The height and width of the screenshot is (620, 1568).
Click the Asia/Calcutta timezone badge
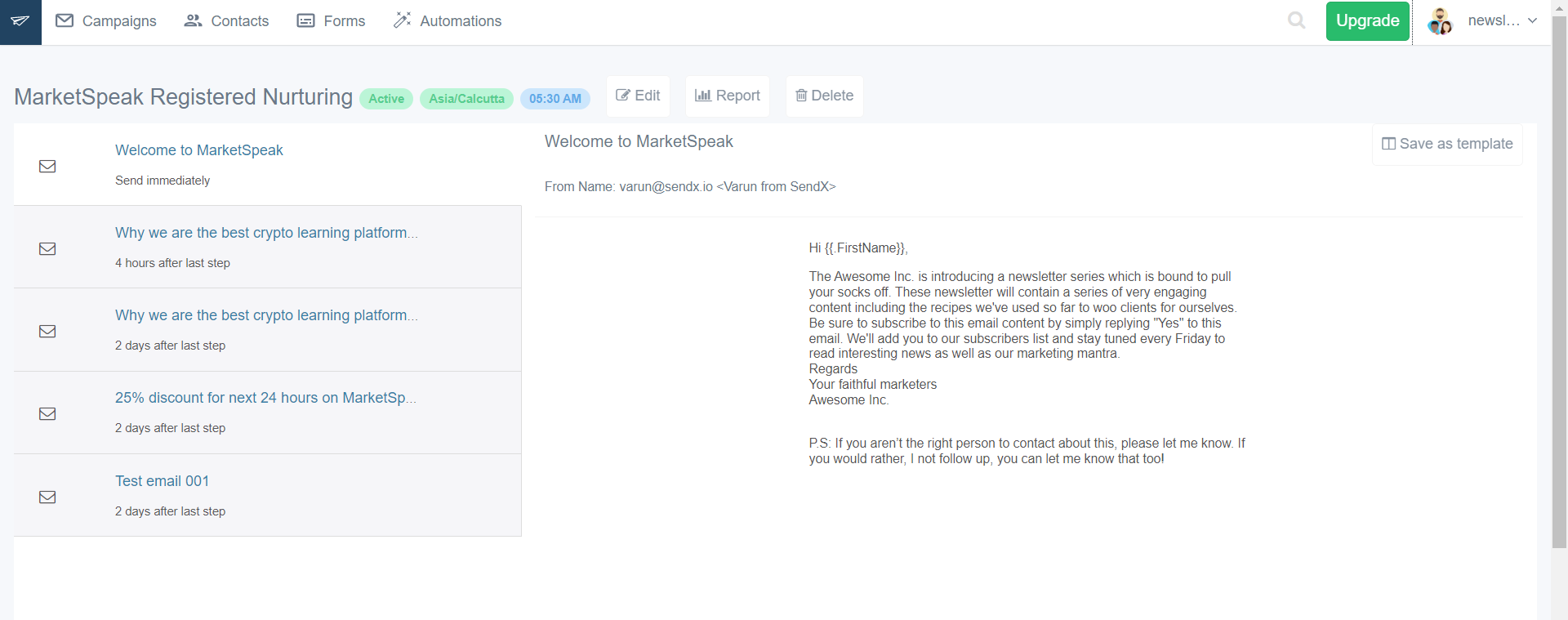(466, 99)
